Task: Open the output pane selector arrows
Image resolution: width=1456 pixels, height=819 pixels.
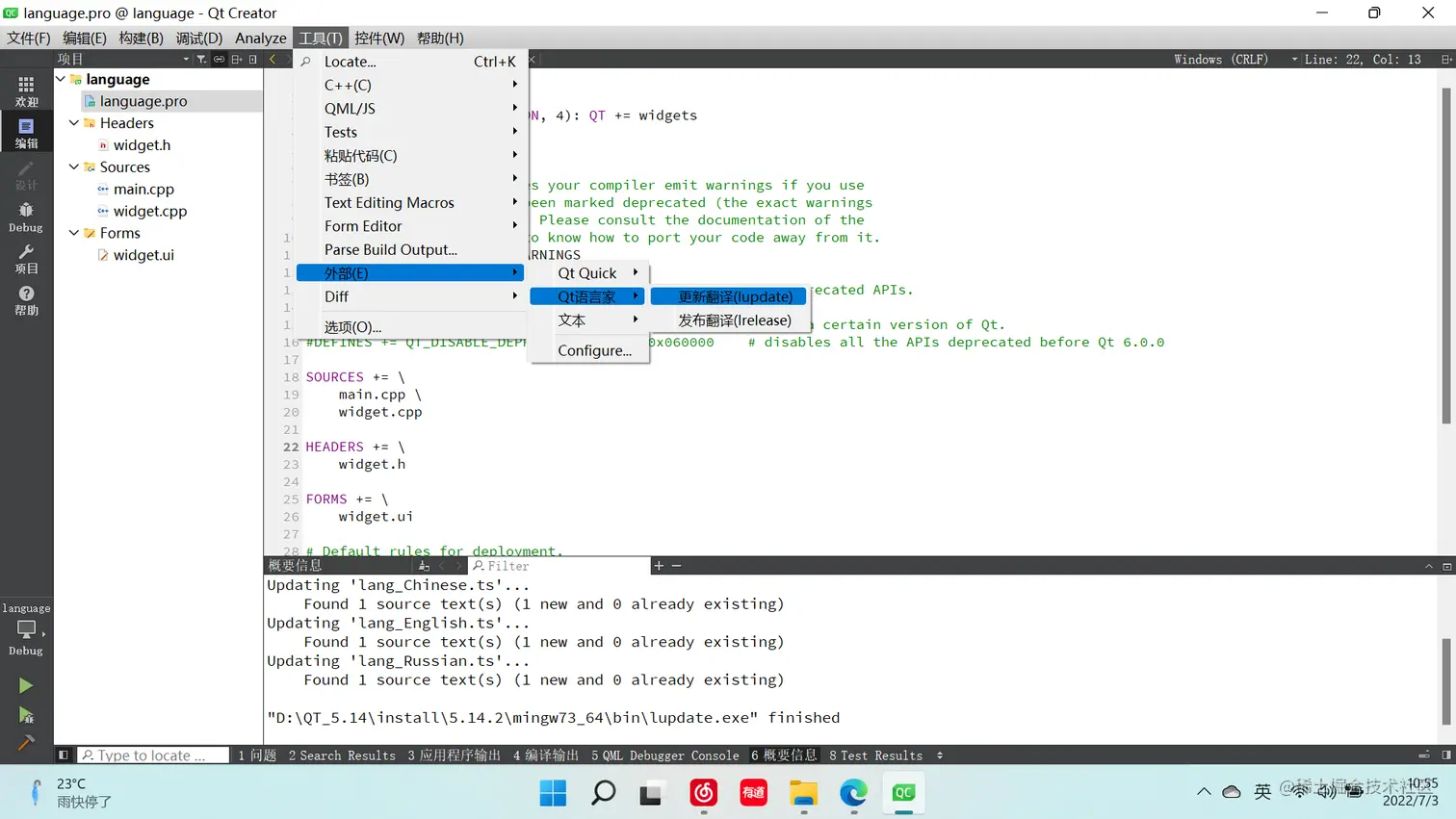Action: [940, 755]
